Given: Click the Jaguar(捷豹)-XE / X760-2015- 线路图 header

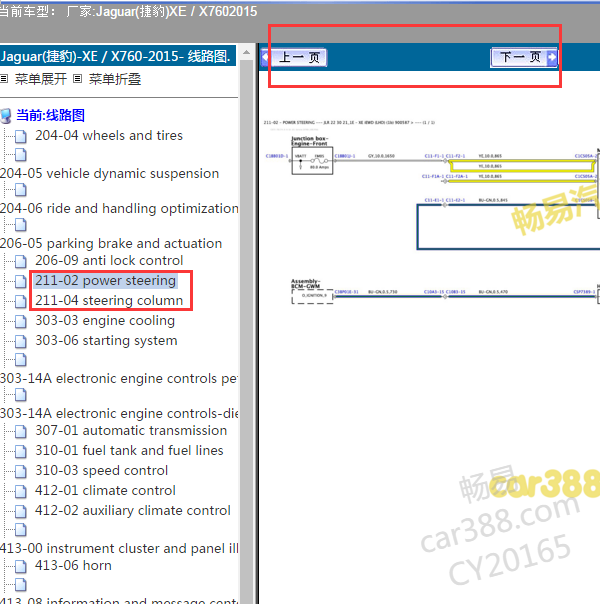Looking at the screenshot, I should pos(117,56).
